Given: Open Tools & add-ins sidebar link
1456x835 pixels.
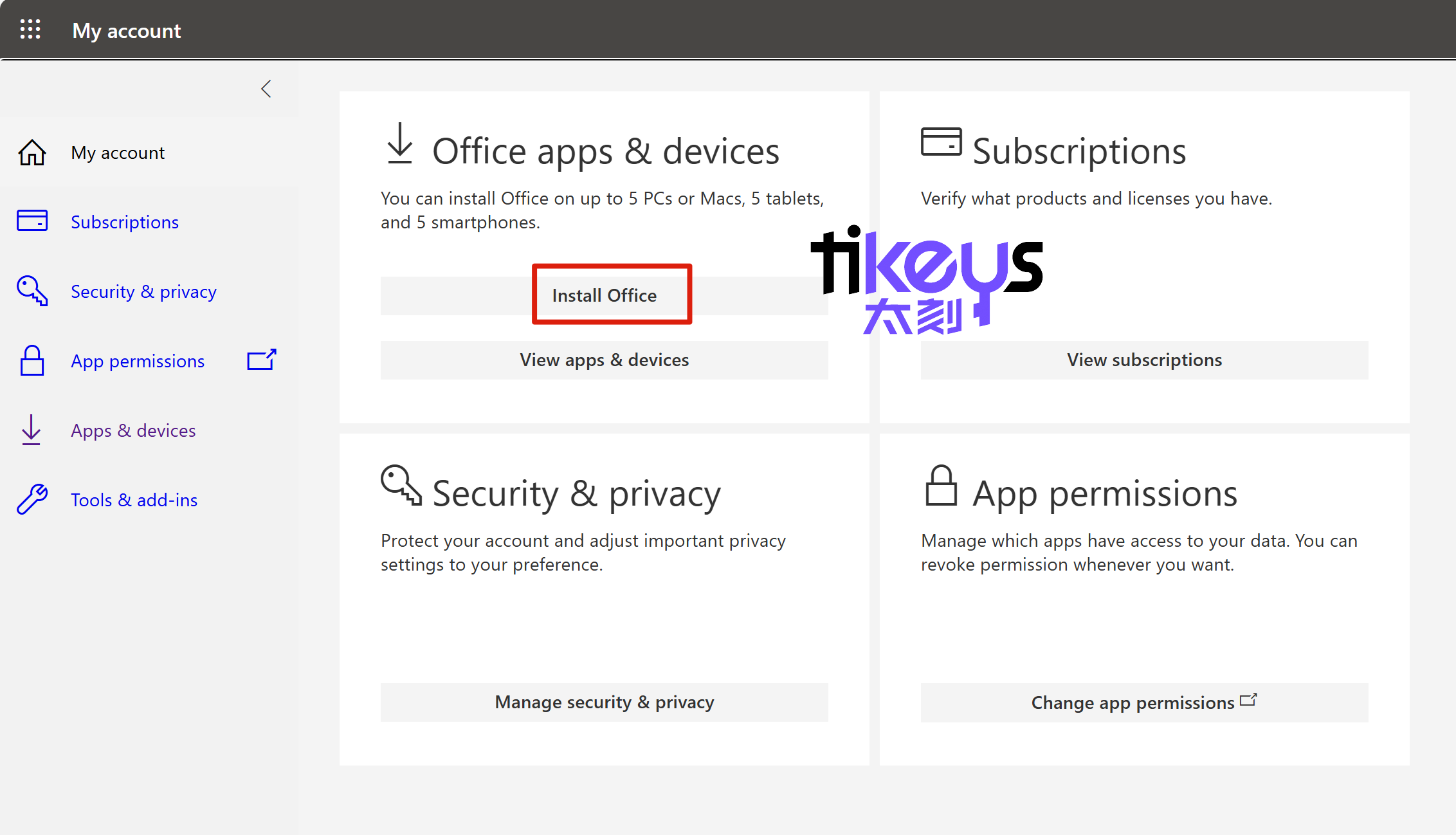Looking at the screenshot, I should (134, 500).
